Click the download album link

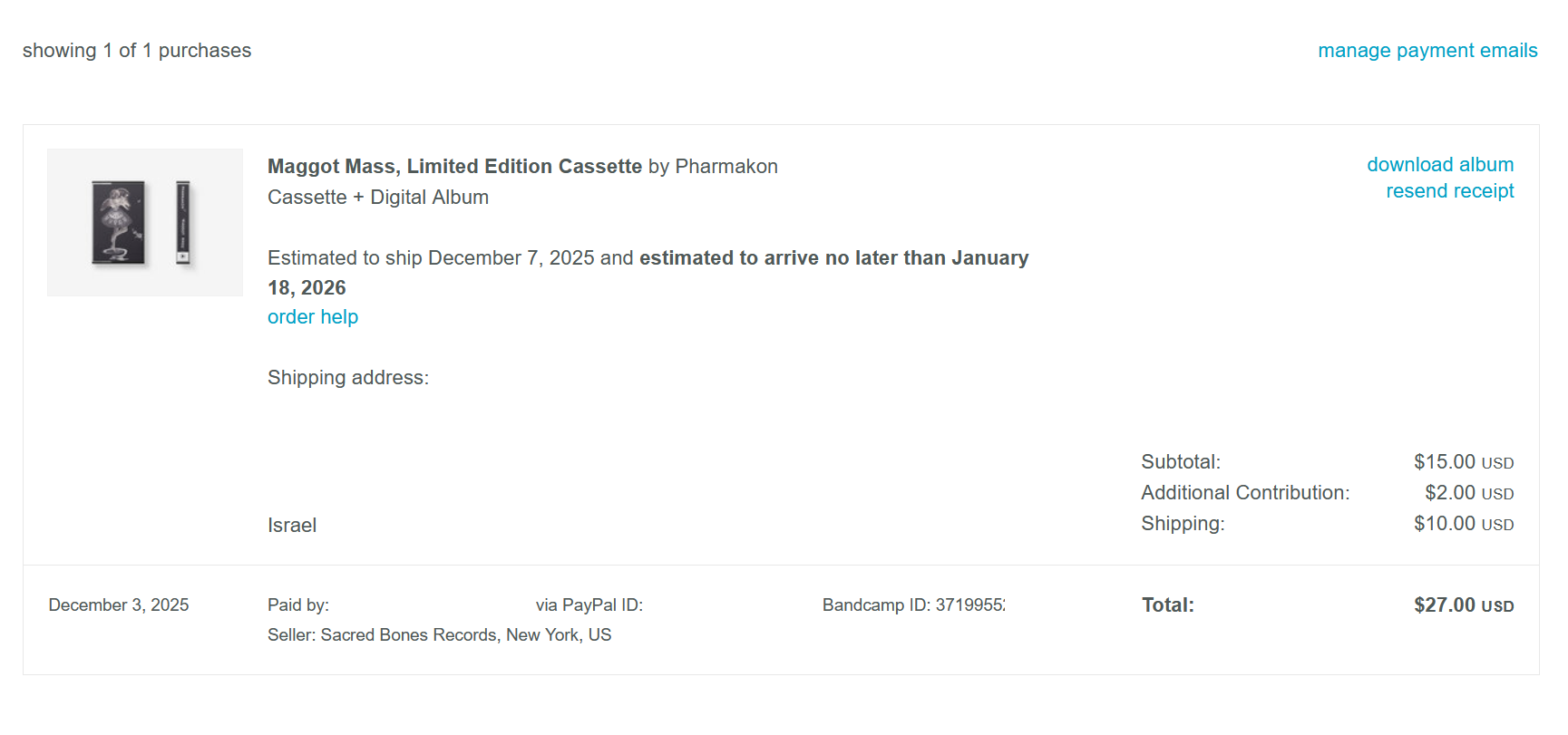1440,165
